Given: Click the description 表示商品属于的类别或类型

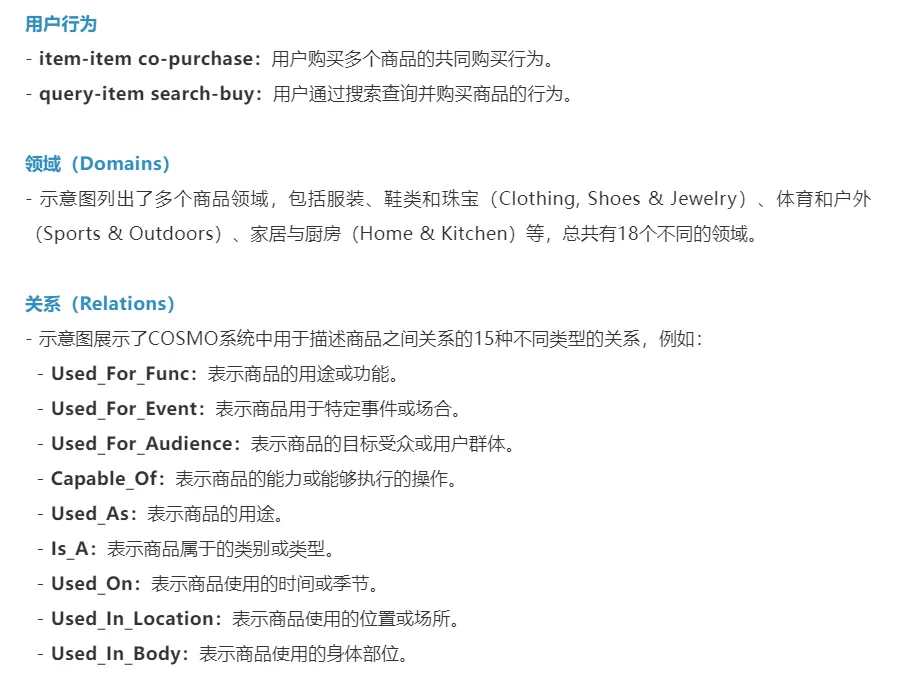Looking at the screenshot, I should [x=220, y=549].
